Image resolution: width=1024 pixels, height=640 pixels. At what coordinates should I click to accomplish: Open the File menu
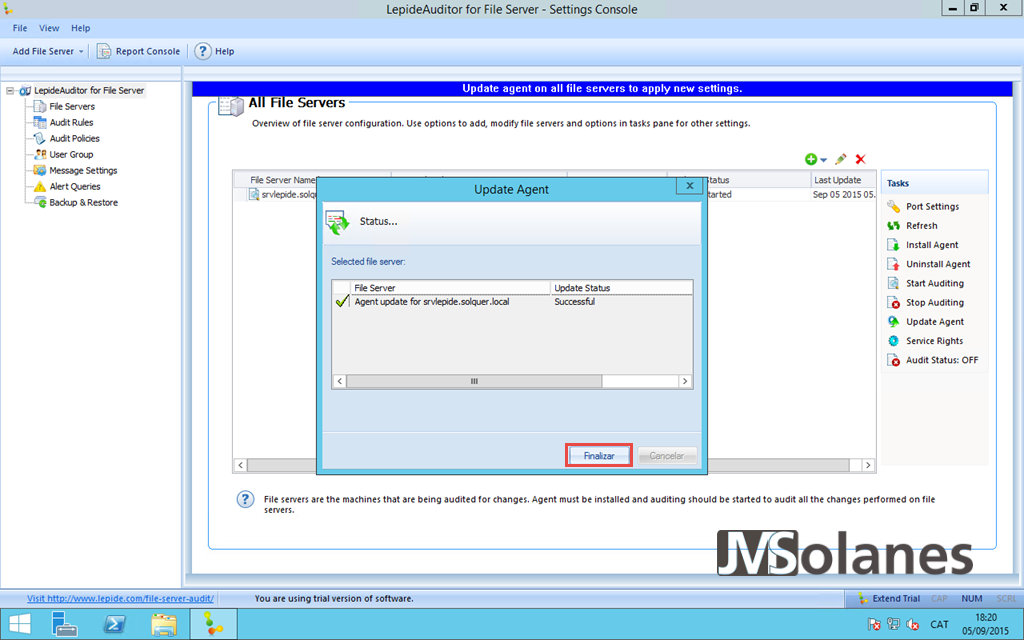(x=20, y=28)
